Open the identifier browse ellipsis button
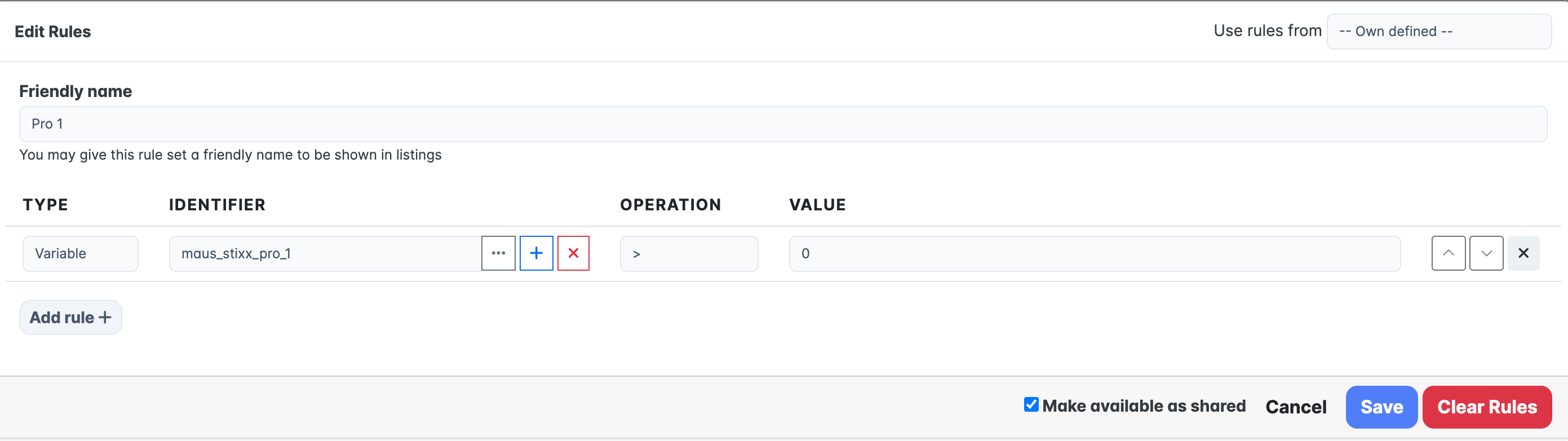 498,253
